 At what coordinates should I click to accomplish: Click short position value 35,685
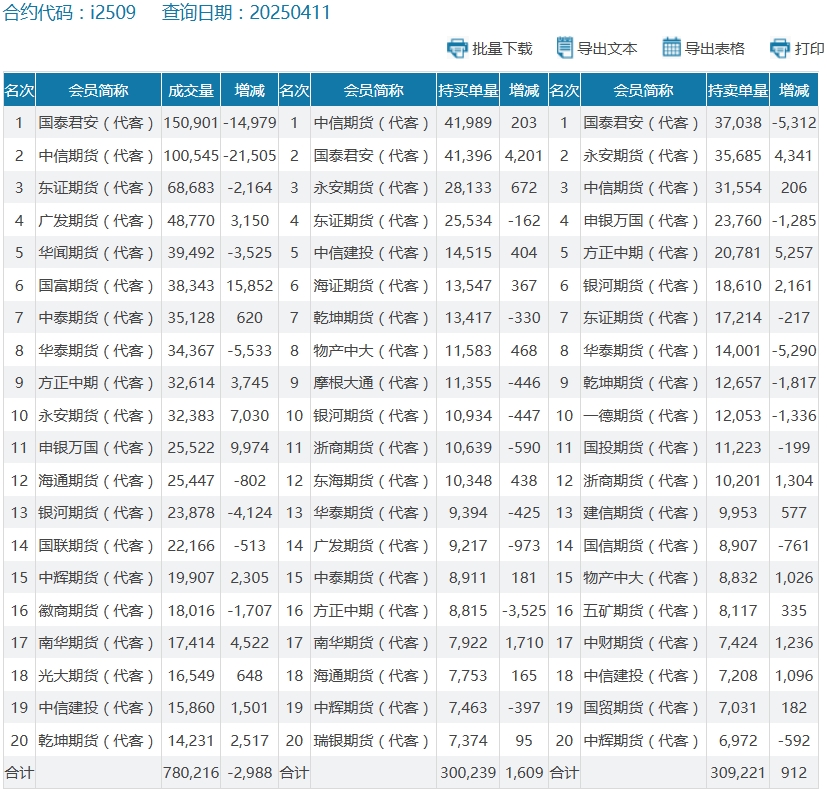738,156
